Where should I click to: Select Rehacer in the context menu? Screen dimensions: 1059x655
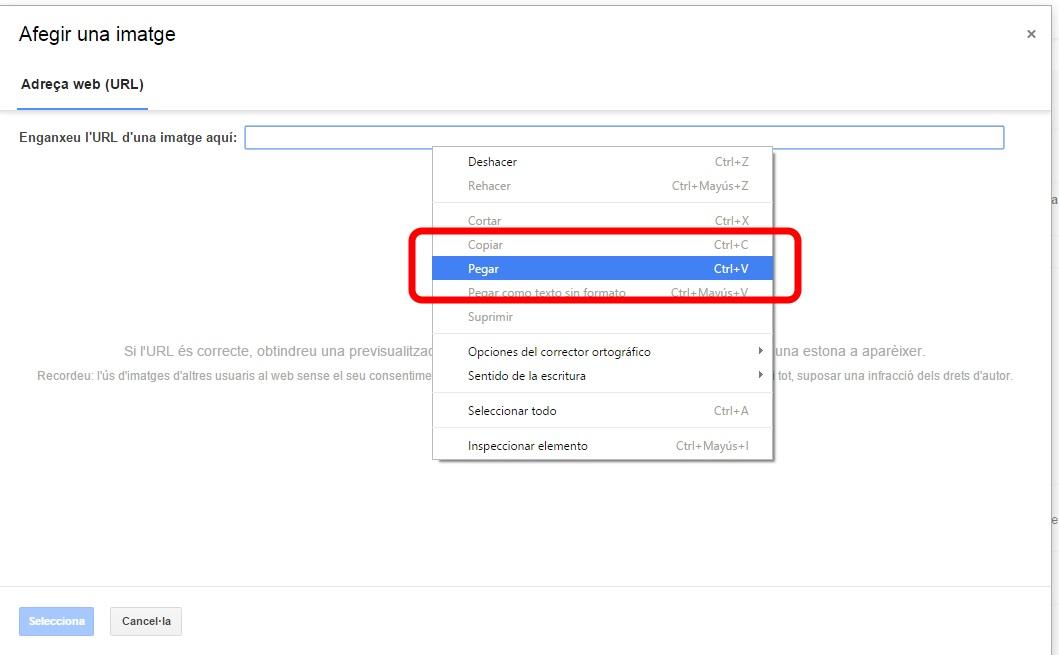[x=489, y=186]
